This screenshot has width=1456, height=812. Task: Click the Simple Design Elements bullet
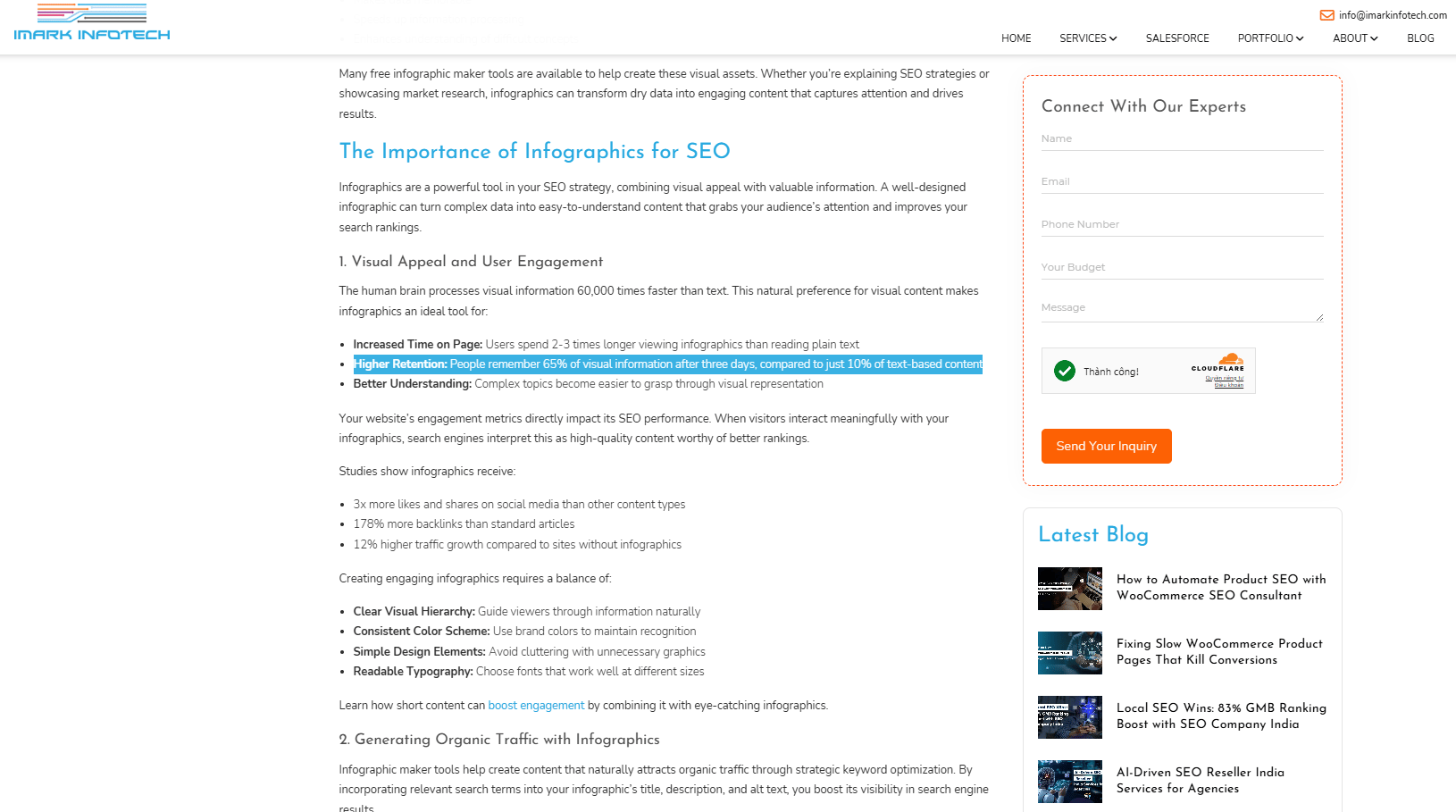coord(530,652)
